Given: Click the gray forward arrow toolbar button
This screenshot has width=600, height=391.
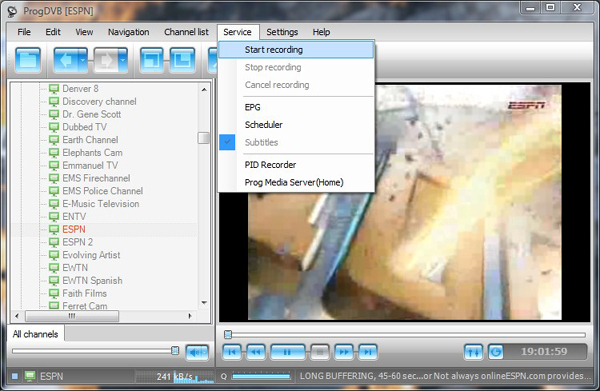Looking at the screenshot, I should [x=106, y=60].
